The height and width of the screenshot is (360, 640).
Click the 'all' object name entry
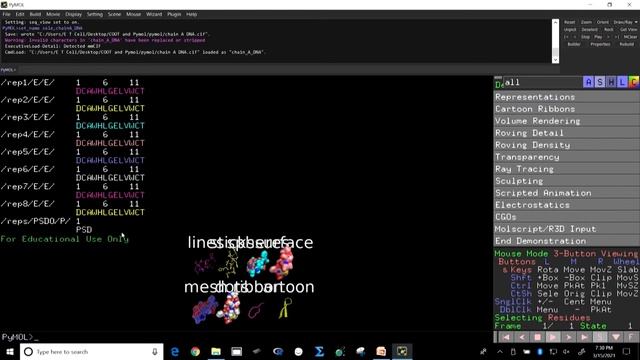[542, 82]
